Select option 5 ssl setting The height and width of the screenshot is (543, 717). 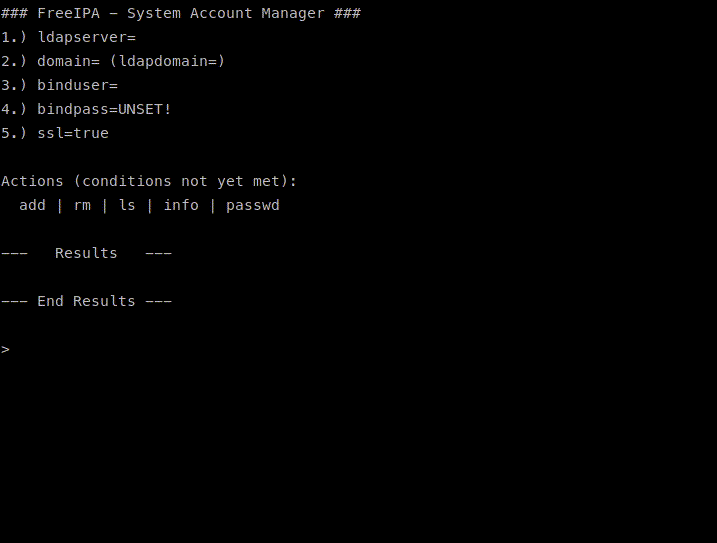coord(55,133)
